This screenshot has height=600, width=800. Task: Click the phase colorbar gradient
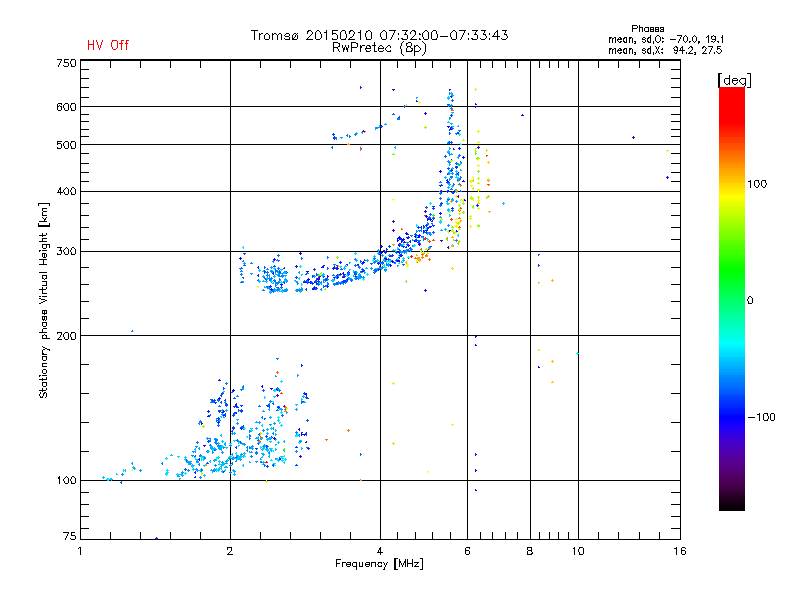[x=732, y=299]
